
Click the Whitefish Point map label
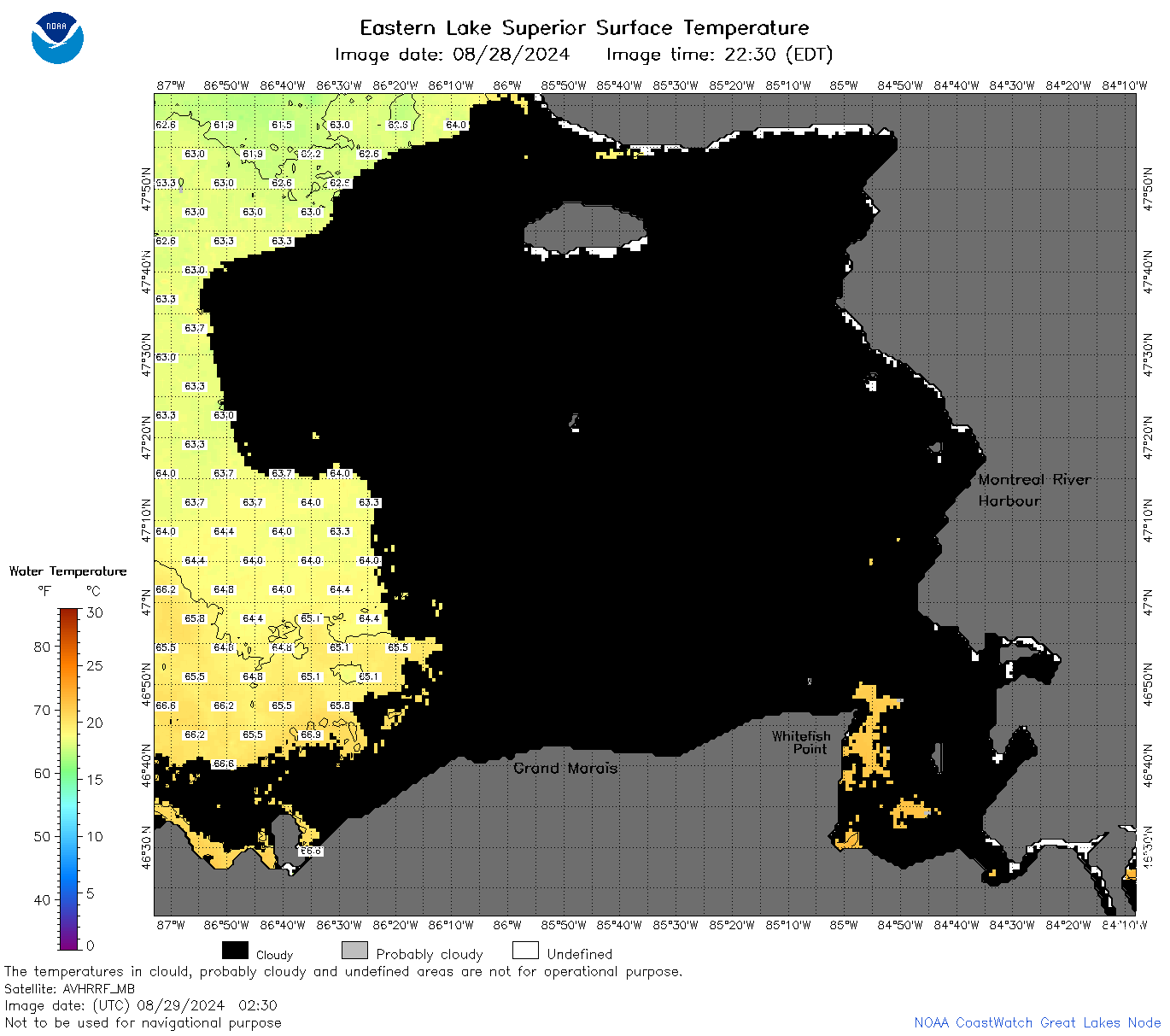pyautogui.click(x=801, y=742)
